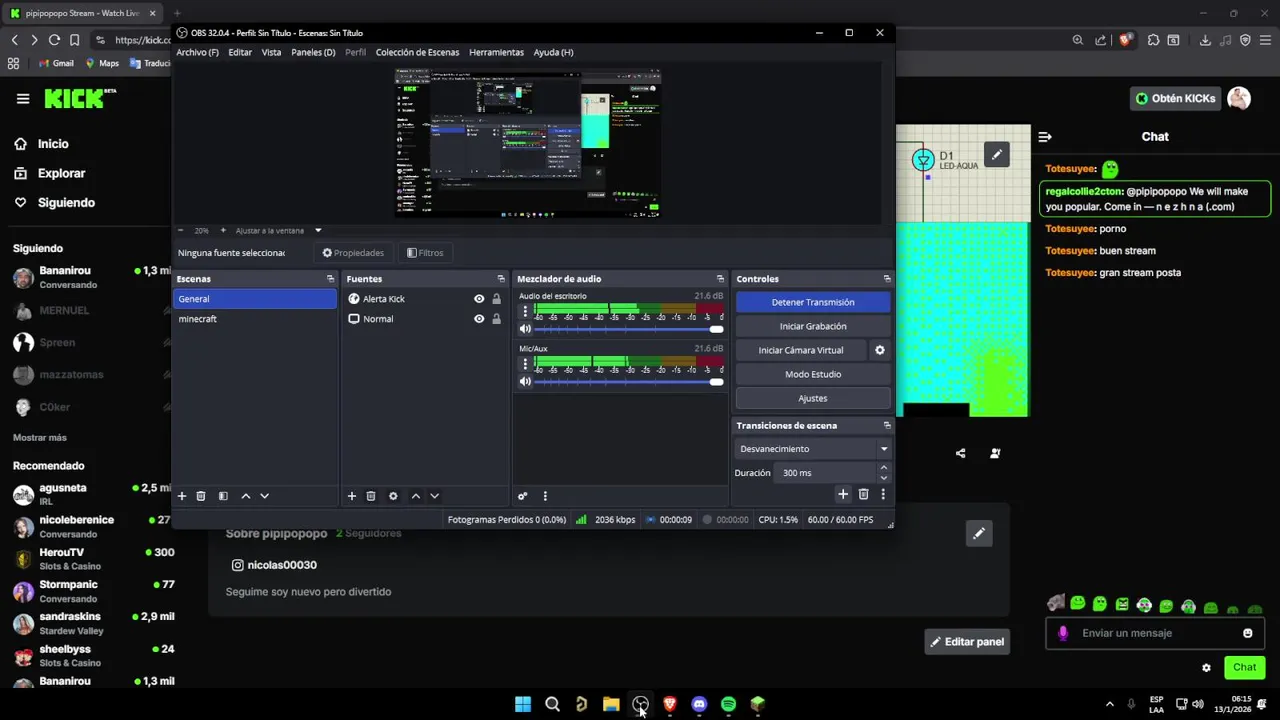This screenshot has height=720, width=1280.
Task: Open transition properties three-dot menu
Action: click(x=883, y=494)
